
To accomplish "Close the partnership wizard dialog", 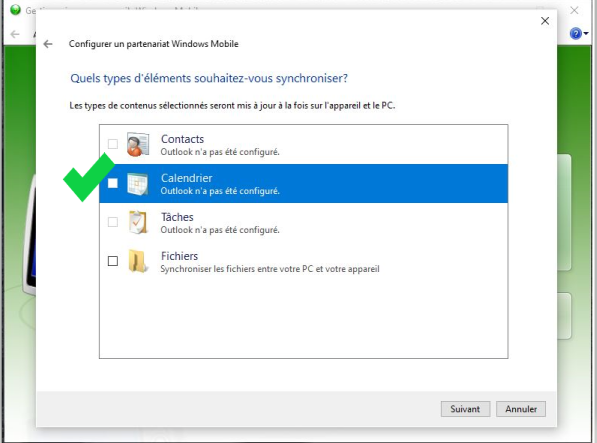I will coord(545,21).
